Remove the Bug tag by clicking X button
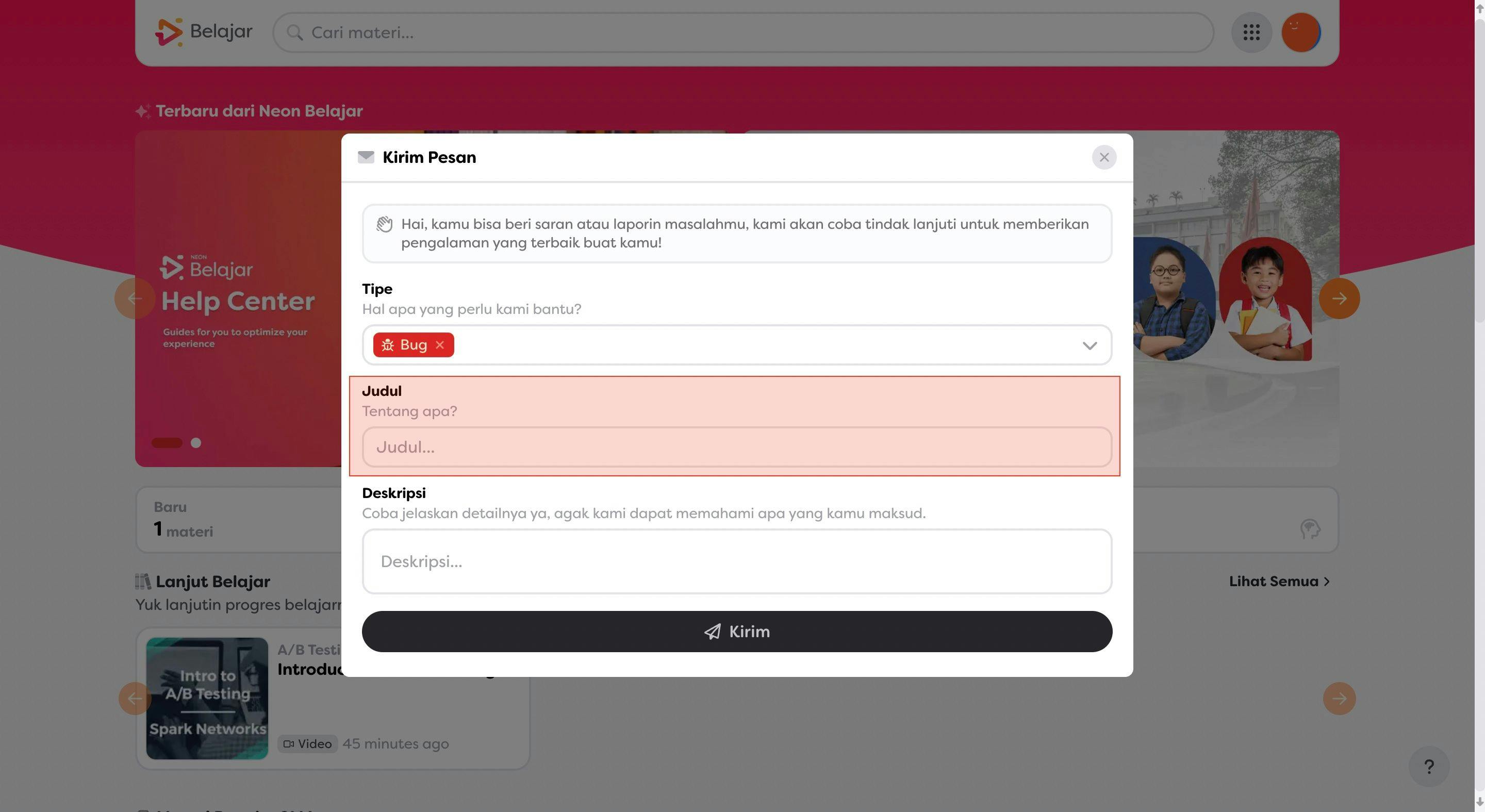The height and width of the screenshot is (812, 1485). pos(441,344)
